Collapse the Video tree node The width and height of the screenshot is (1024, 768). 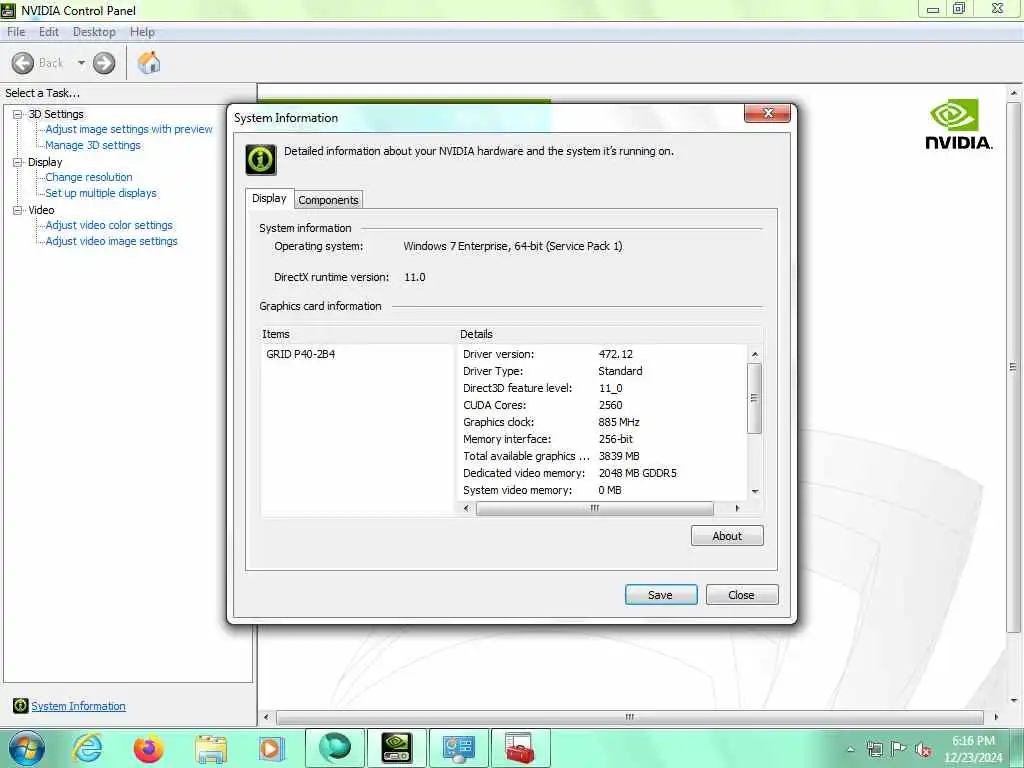(x=18, y=210)
